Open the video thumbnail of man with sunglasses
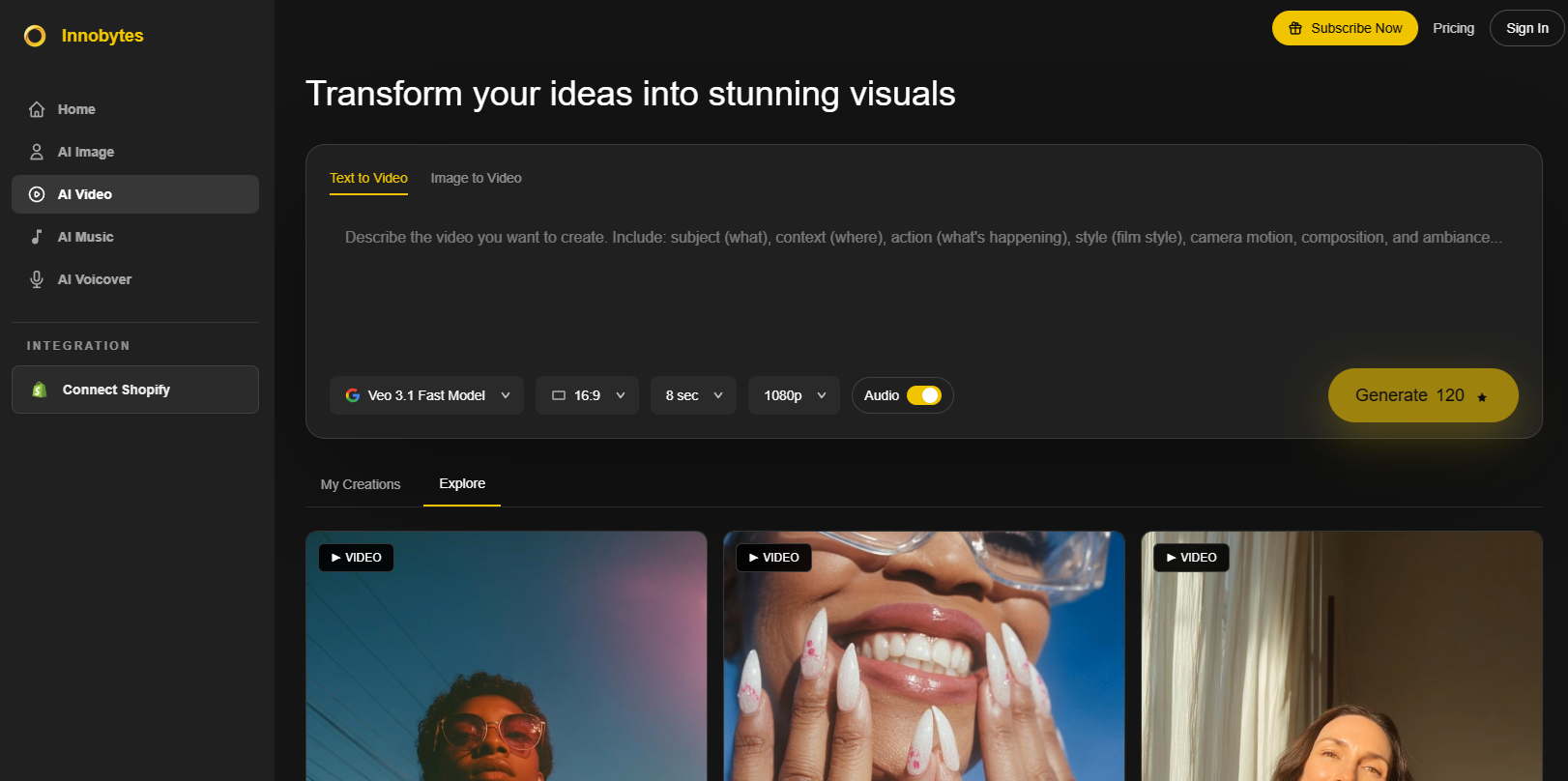Image resolution: width=1568 pixels, height=781 pixels. tap(507, 655)
